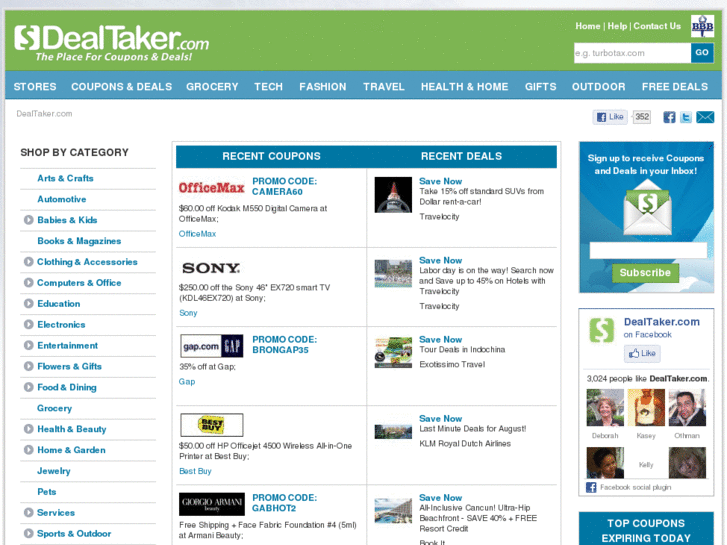
Task: Open the GIFTS menu
Action: 541,87
